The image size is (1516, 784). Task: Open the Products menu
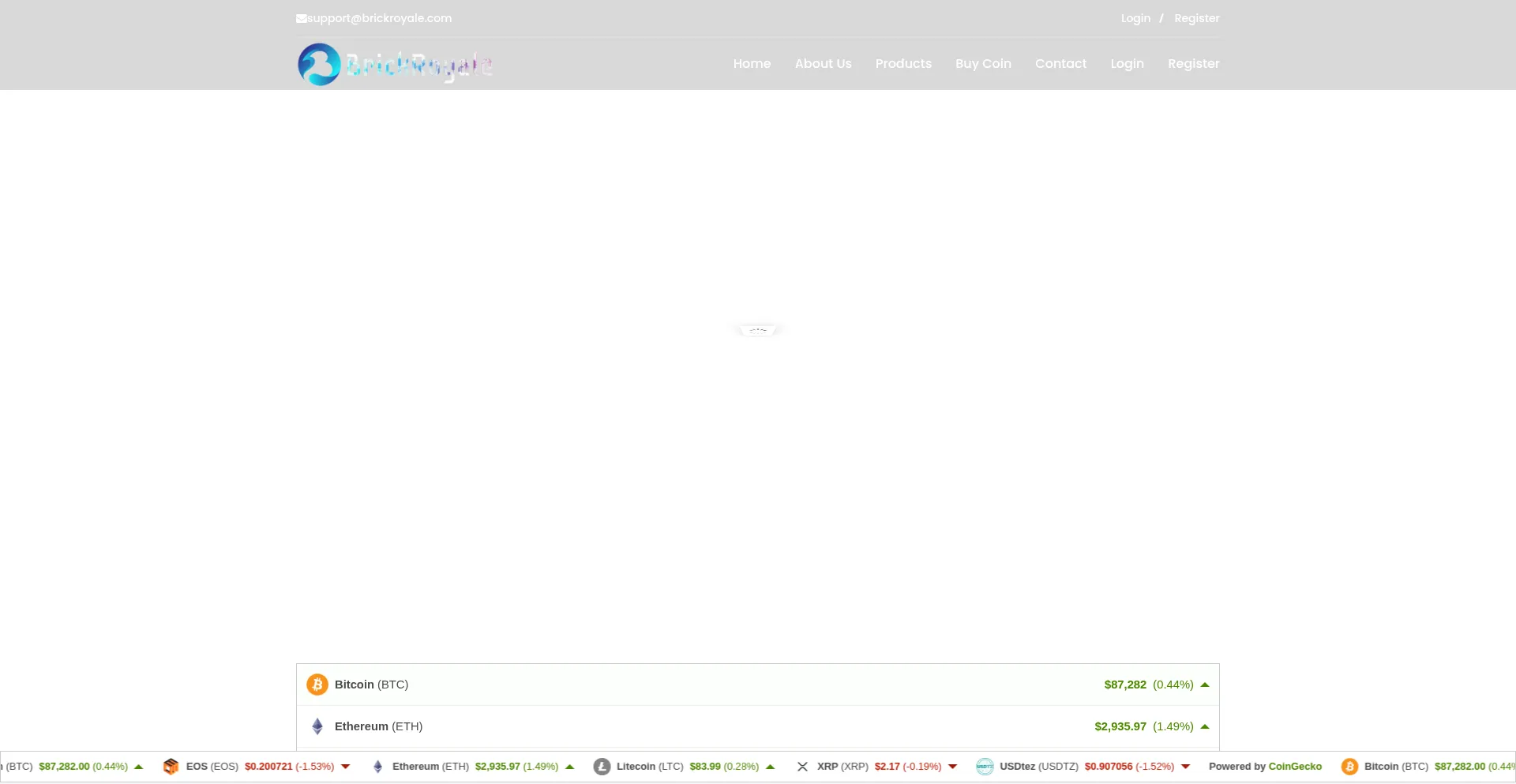(x=903, y=64)
